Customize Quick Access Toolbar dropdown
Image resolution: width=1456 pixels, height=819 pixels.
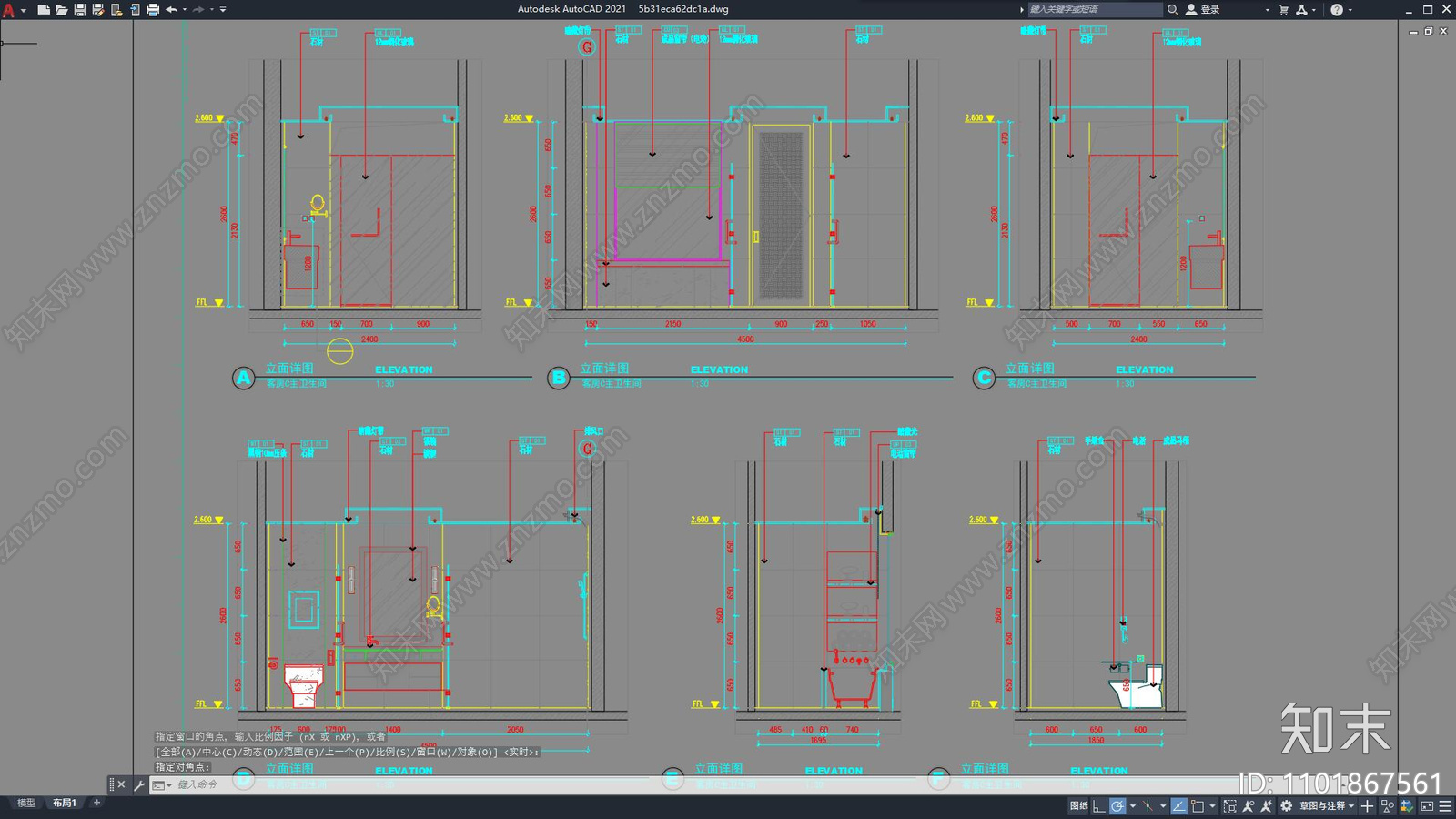(x=223, y=10)
